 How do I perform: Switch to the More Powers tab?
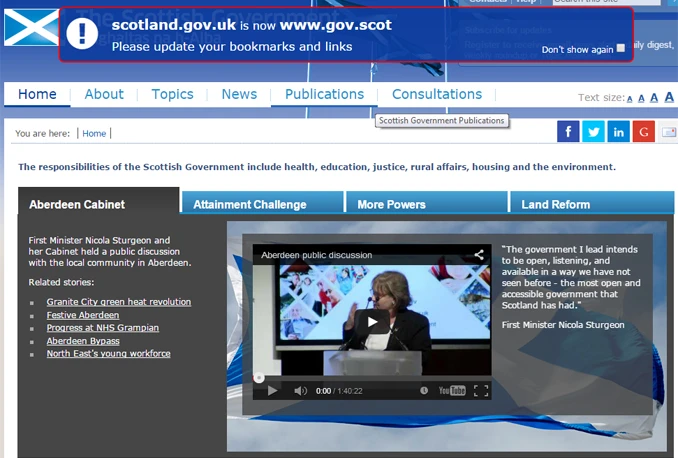[x=427, y=204]
